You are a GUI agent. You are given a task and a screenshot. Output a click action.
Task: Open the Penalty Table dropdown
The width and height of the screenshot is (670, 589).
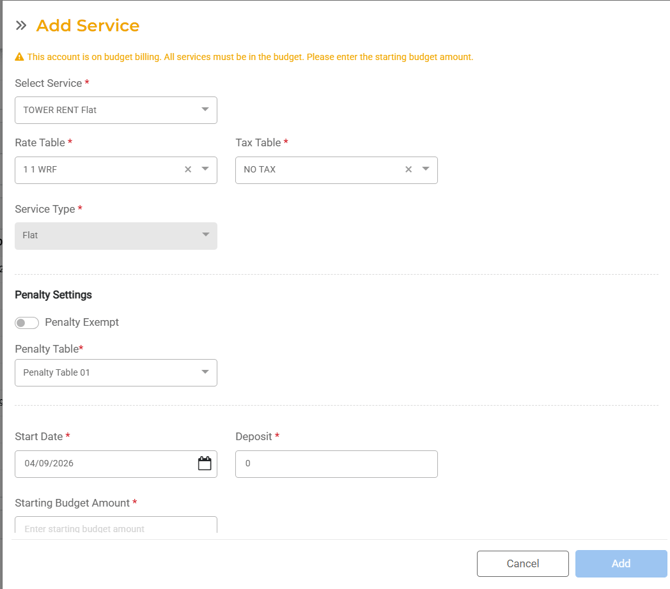116,373
